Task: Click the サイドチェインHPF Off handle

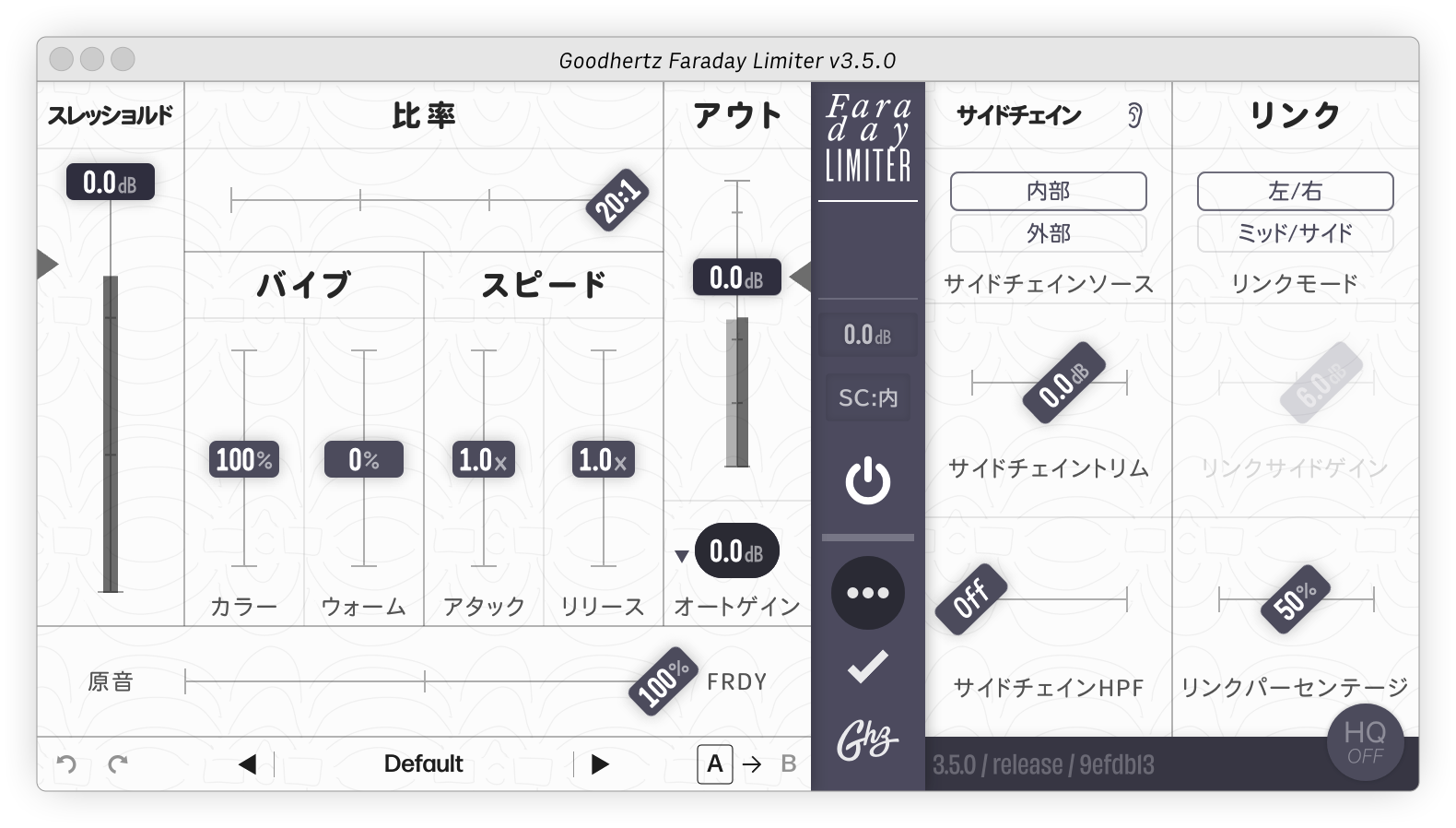Action: (970, 599)
